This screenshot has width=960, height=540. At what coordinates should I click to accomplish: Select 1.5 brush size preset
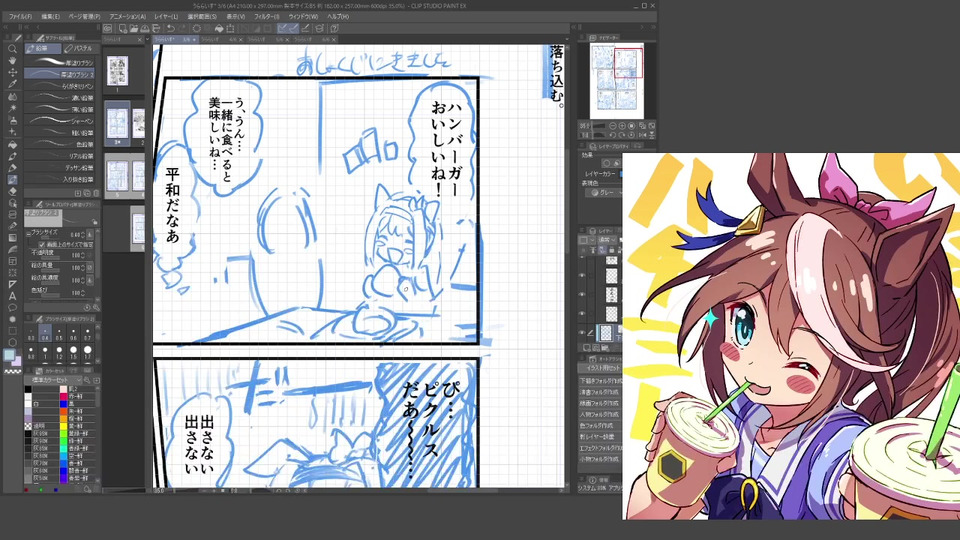tap(73, 353)
